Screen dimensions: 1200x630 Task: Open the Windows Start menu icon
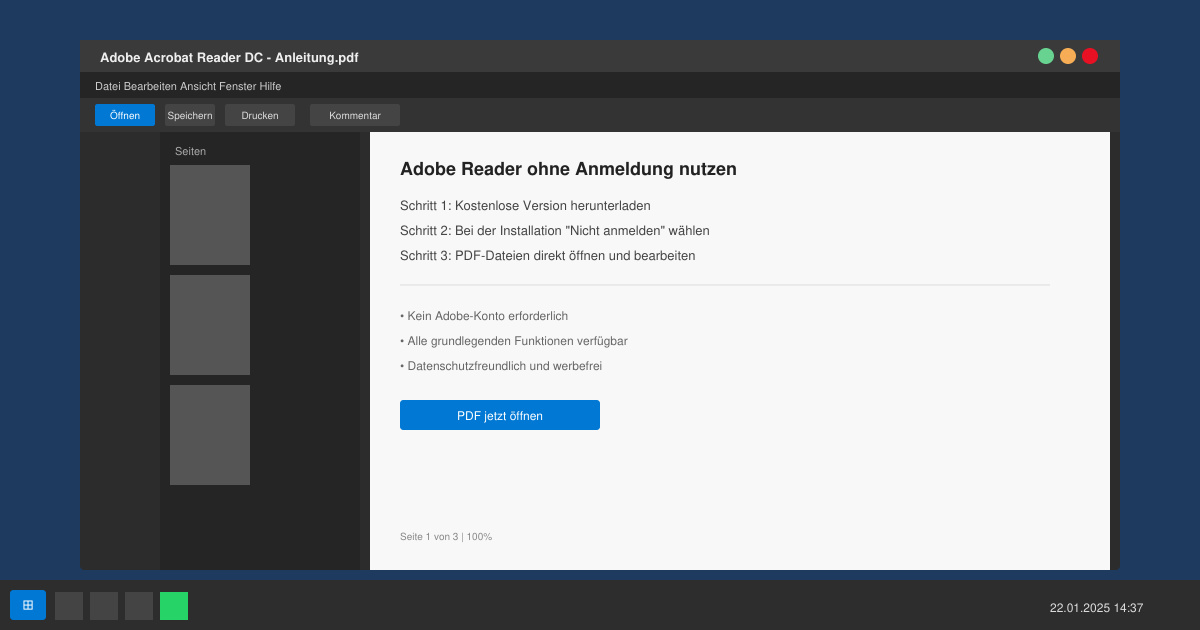pyautogui.click(x=28, y=605)
